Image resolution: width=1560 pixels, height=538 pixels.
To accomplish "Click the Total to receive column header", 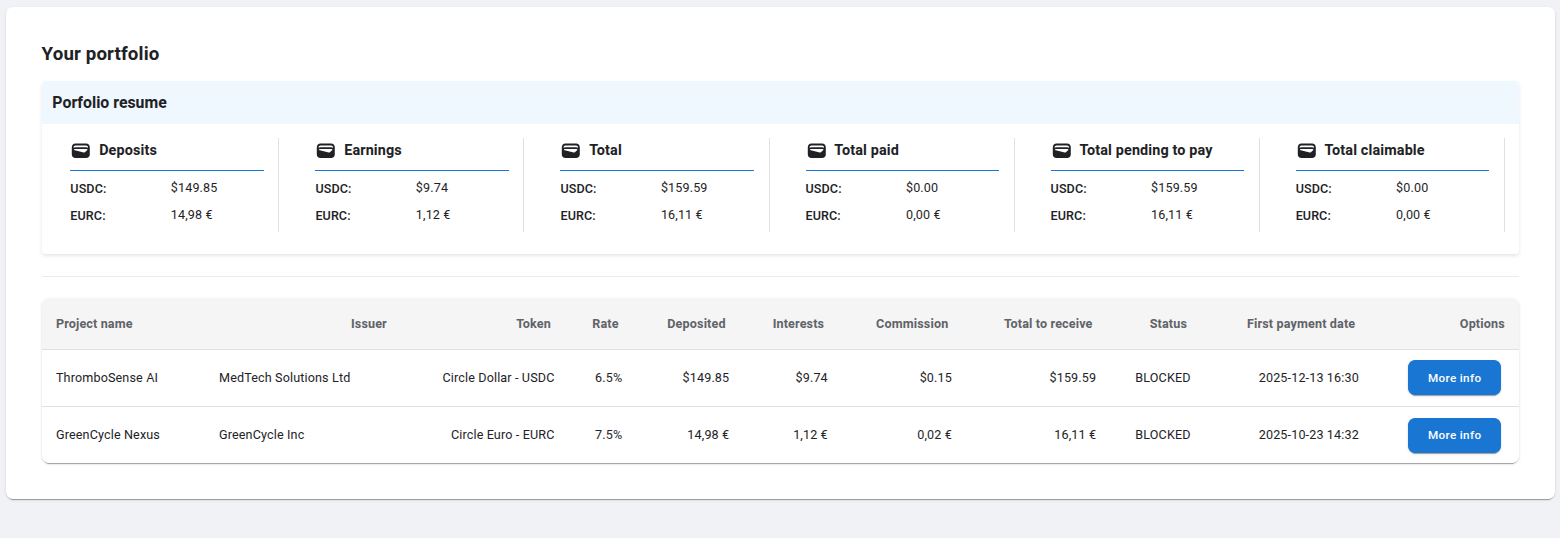I will coord(1048,324).
